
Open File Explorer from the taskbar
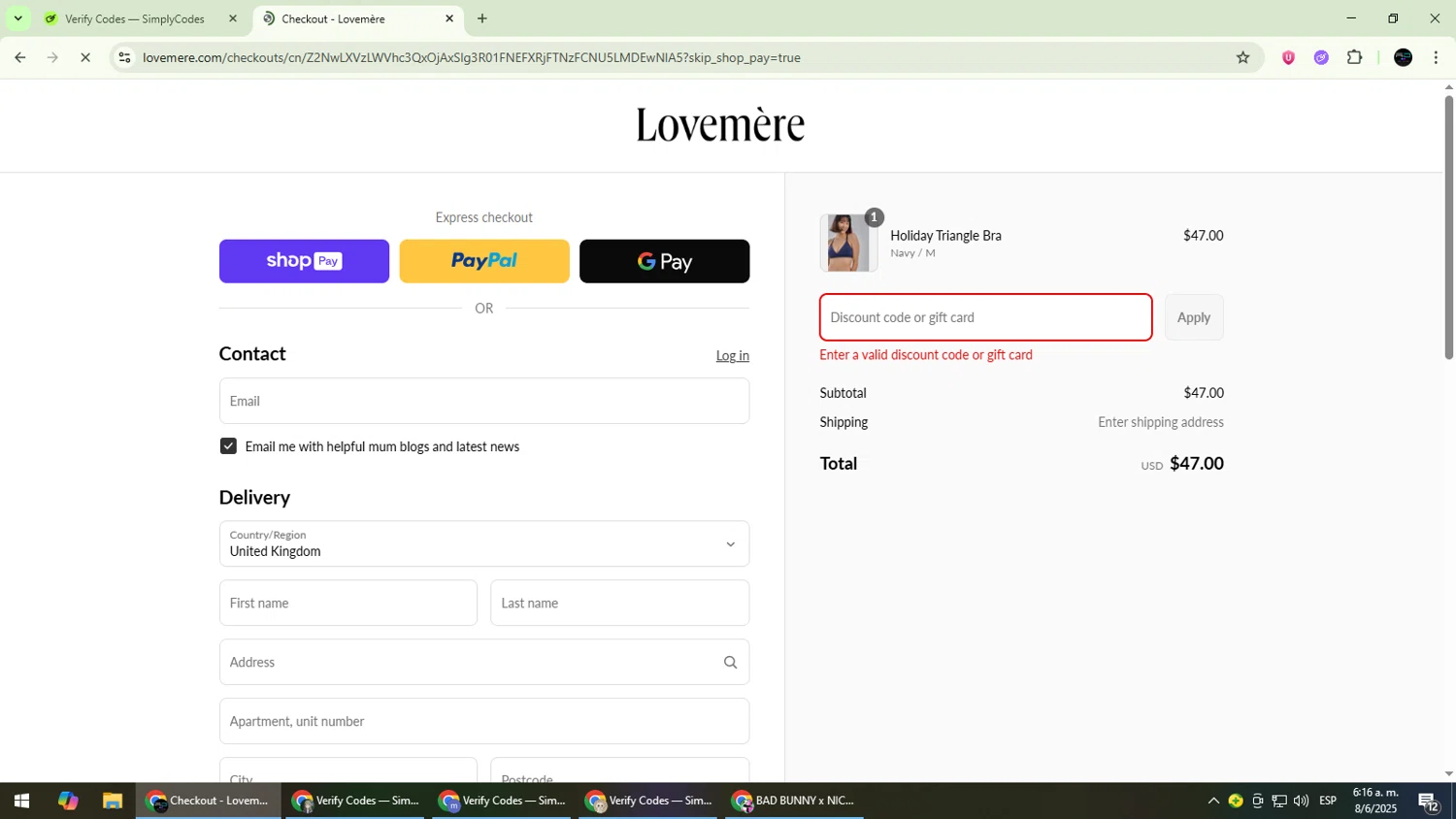113,801
